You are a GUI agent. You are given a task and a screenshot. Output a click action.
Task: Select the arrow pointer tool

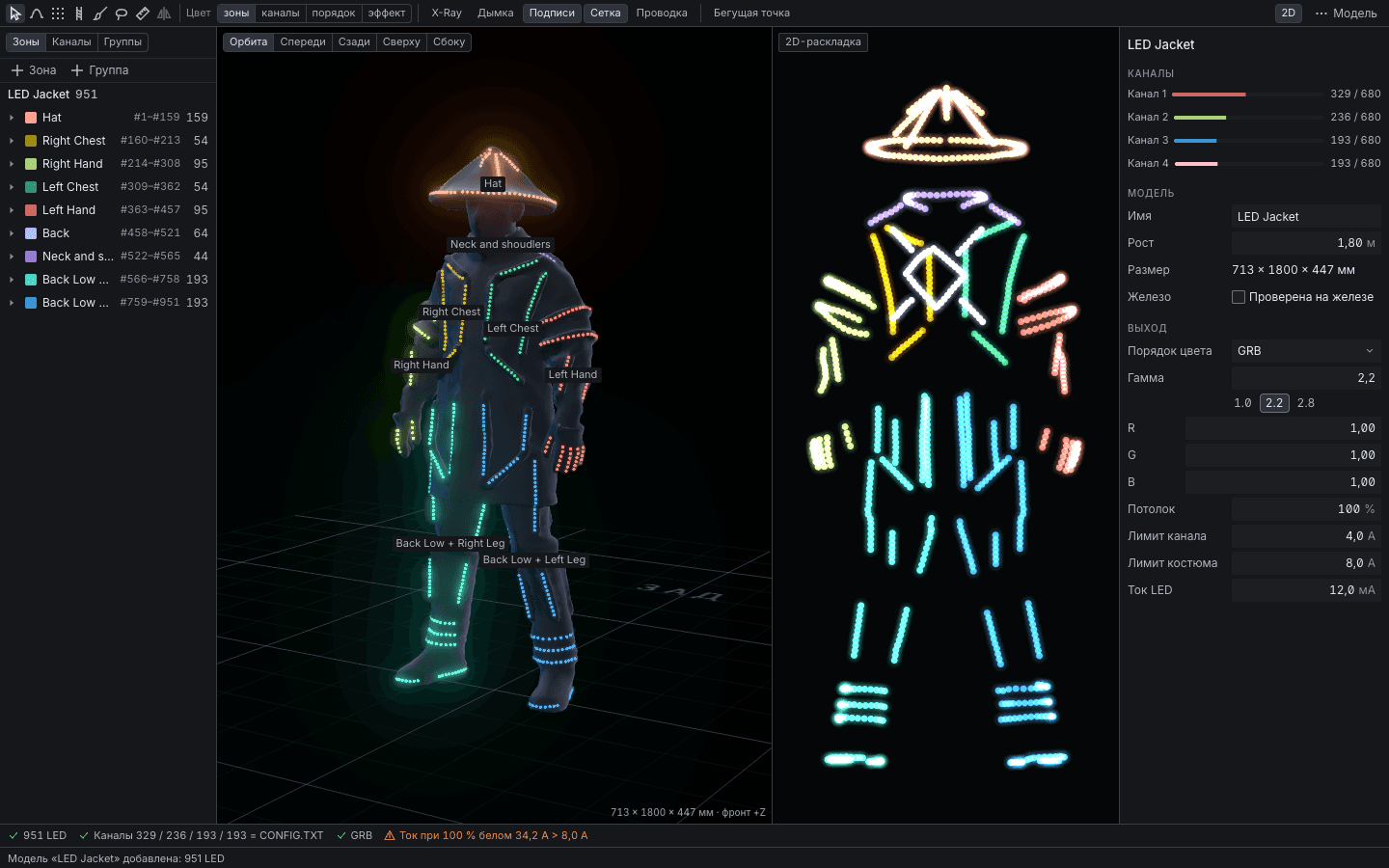pyautogui.click(x=15, y=14)
